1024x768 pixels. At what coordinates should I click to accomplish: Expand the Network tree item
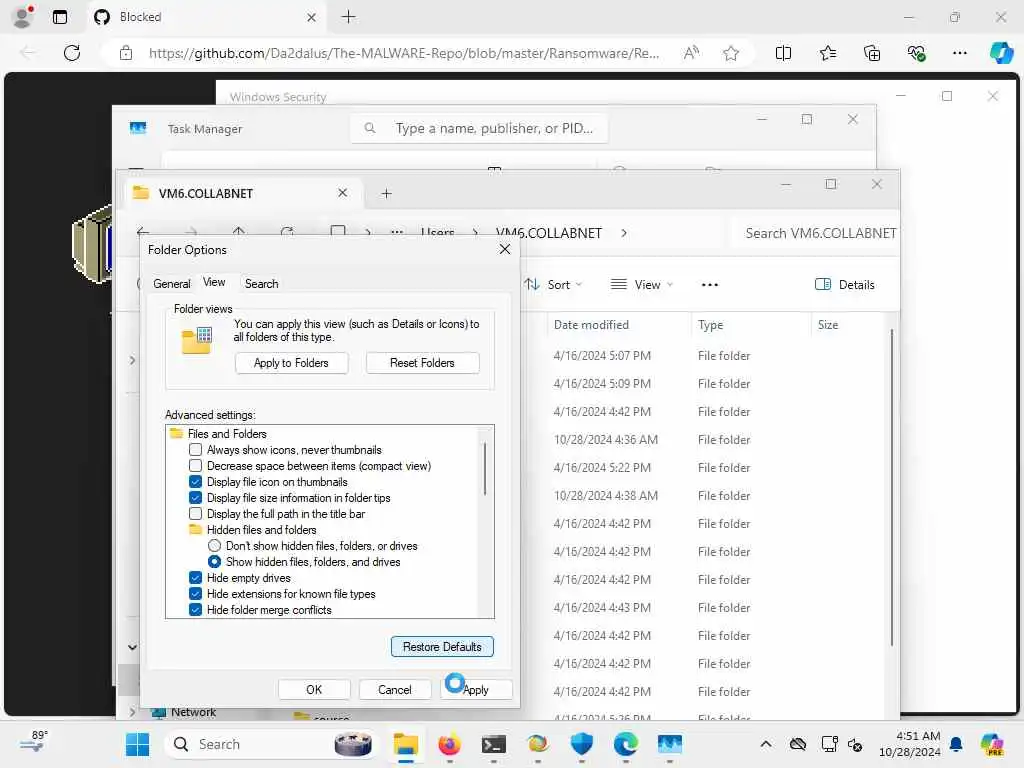[x=133, y=712]
